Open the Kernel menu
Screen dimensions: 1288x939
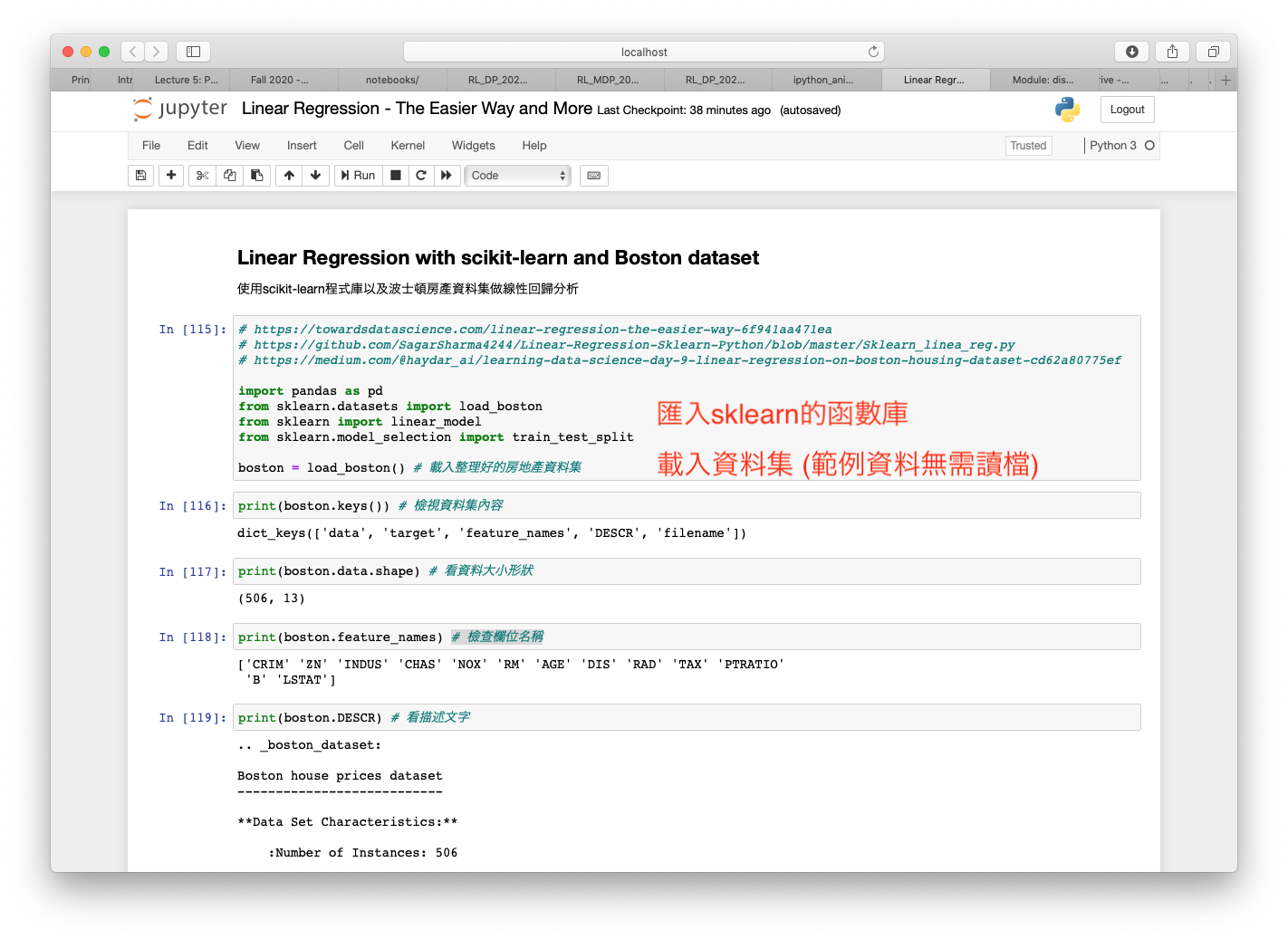(x=408, y=146)
